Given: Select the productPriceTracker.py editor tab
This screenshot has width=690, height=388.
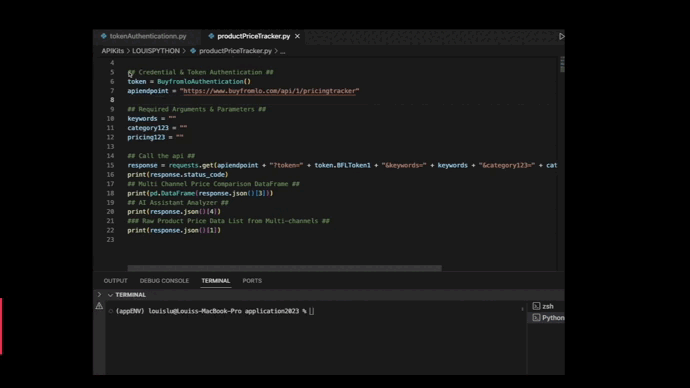Looking at the screenshot, I should coord(253,36).
